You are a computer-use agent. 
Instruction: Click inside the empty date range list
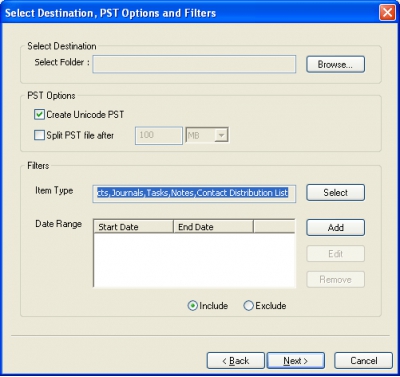[x=194, y=260]
